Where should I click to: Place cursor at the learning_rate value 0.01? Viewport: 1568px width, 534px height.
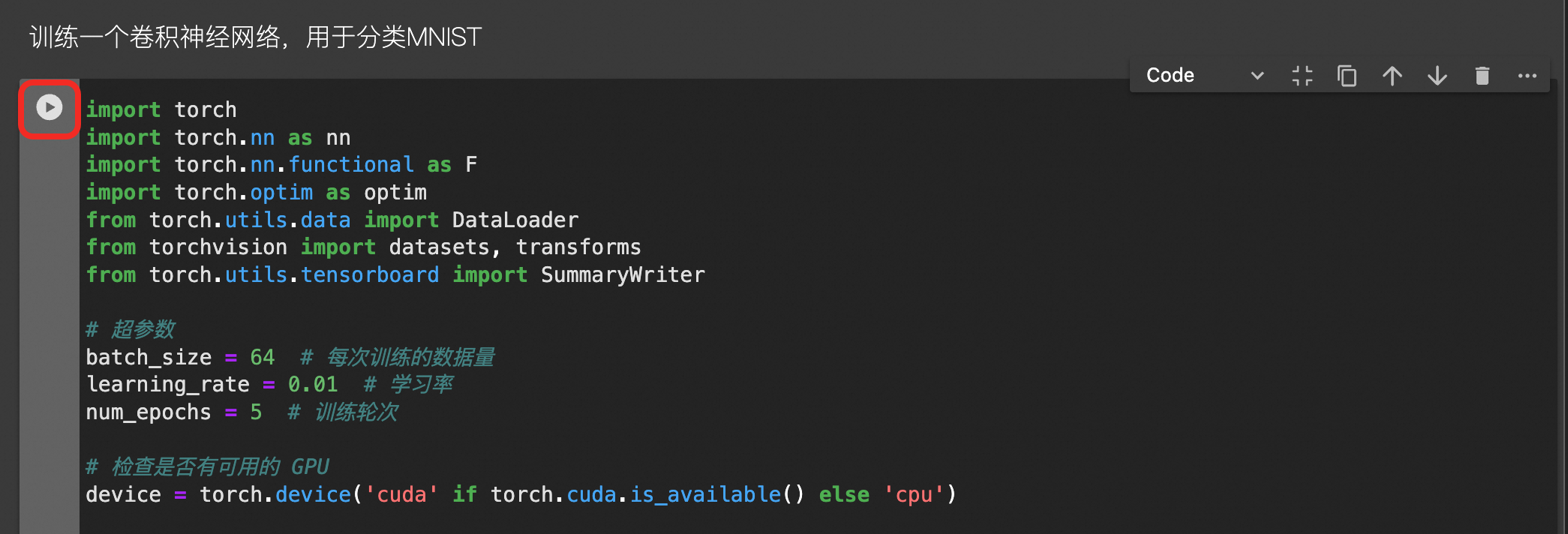pyautogui.click(x=313, y=384)
